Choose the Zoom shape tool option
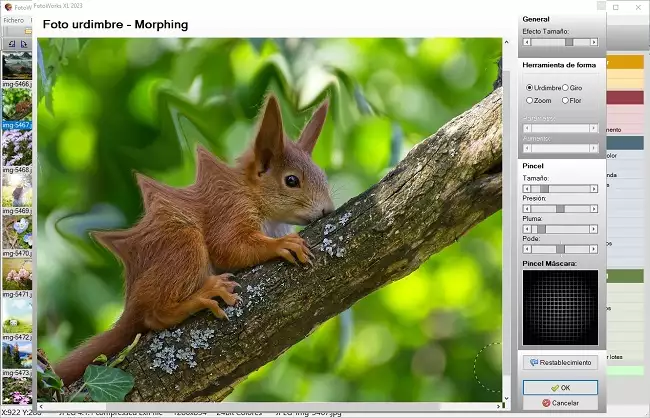Viewport: 650px width, 418px height. coord(530,100)
